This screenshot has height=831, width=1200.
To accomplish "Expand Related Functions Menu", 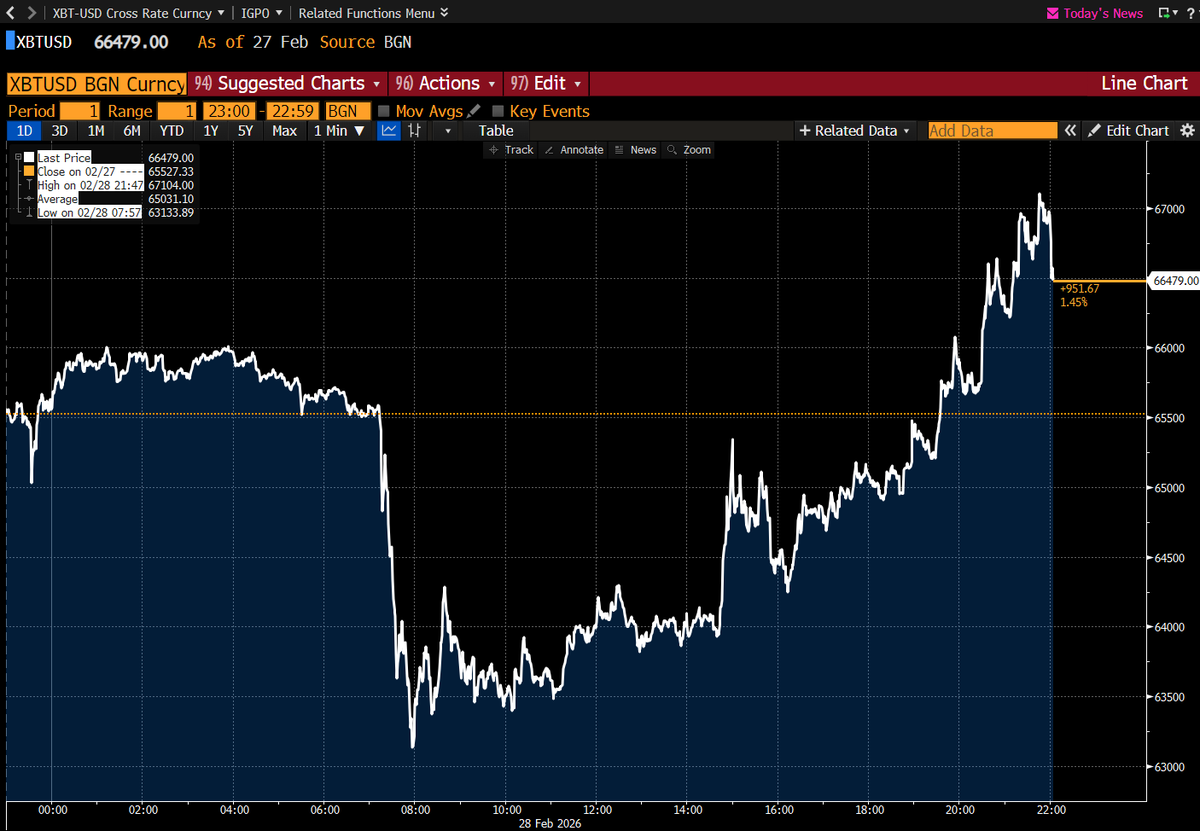I will [373, 13].
